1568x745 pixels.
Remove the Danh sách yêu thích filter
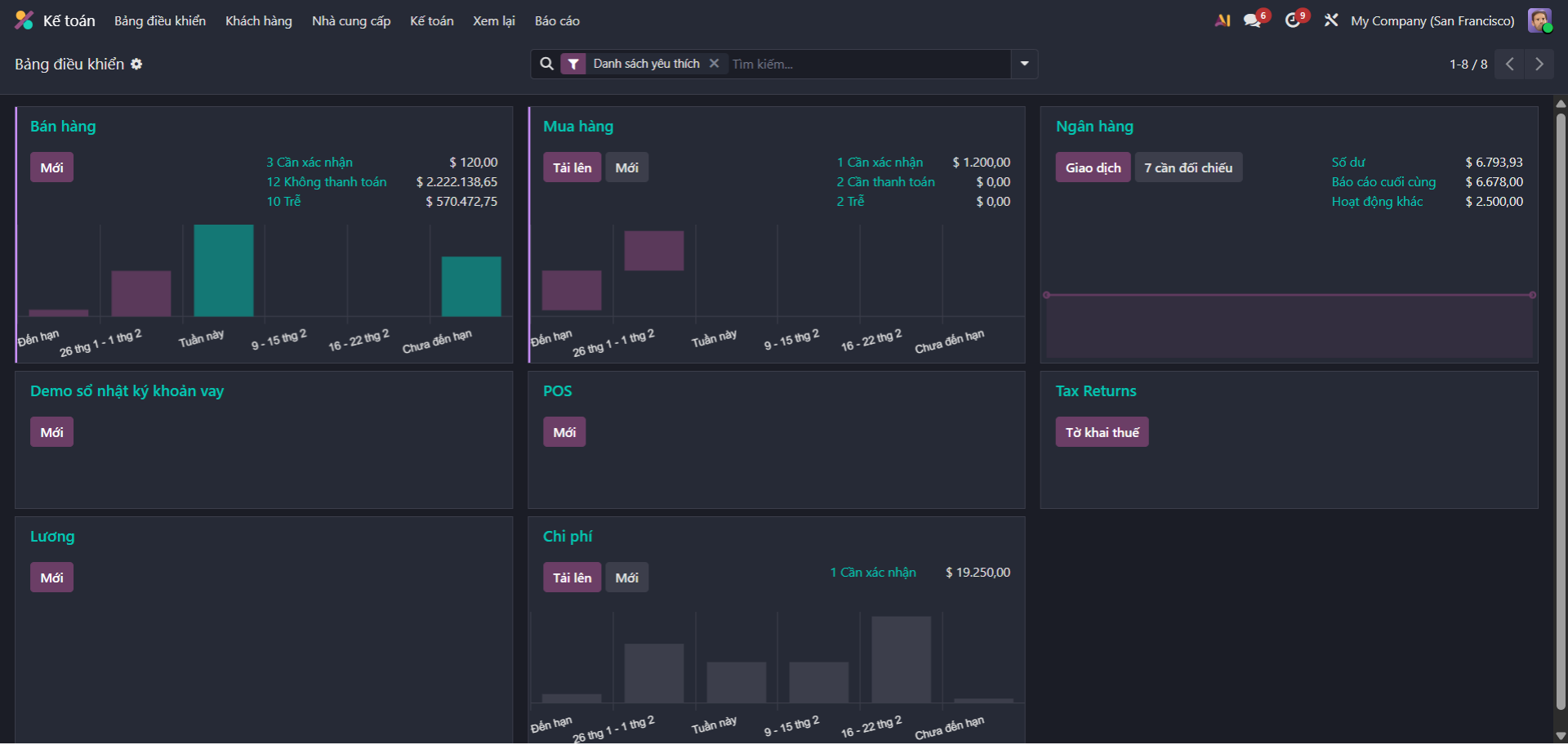coord(714,64)
